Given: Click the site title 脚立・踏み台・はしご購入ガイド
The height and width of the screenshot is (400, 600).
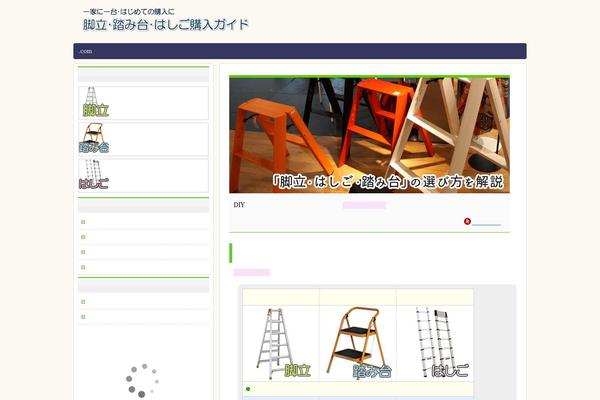Looking at the screenshot, I should (x=166, y=25).
